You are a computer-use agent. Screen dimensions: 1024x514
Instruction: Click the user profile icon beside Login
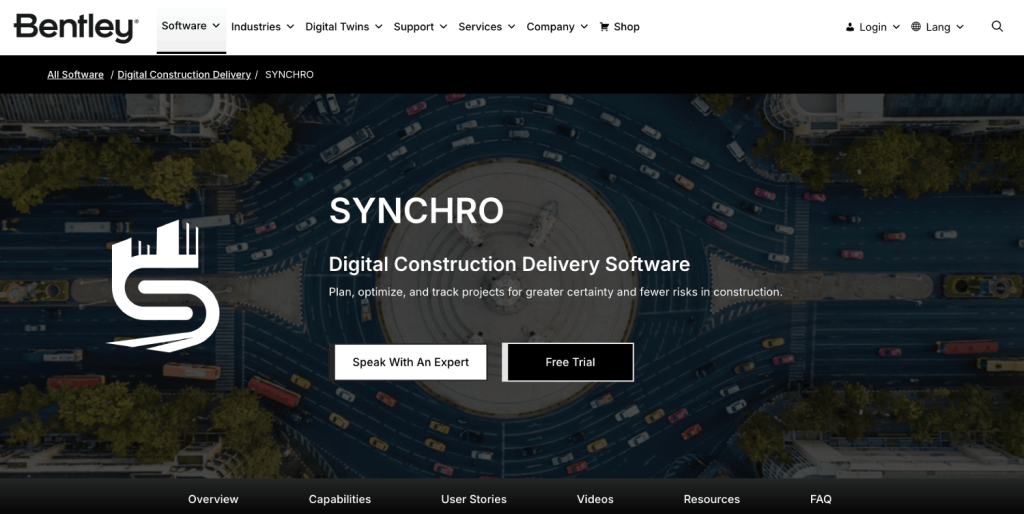pos(850,27)
